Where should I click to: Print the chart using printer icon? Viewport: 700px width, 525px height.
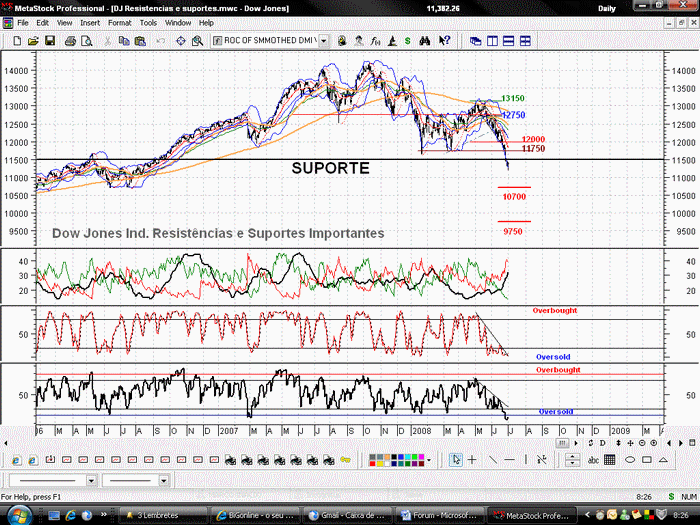70,41
